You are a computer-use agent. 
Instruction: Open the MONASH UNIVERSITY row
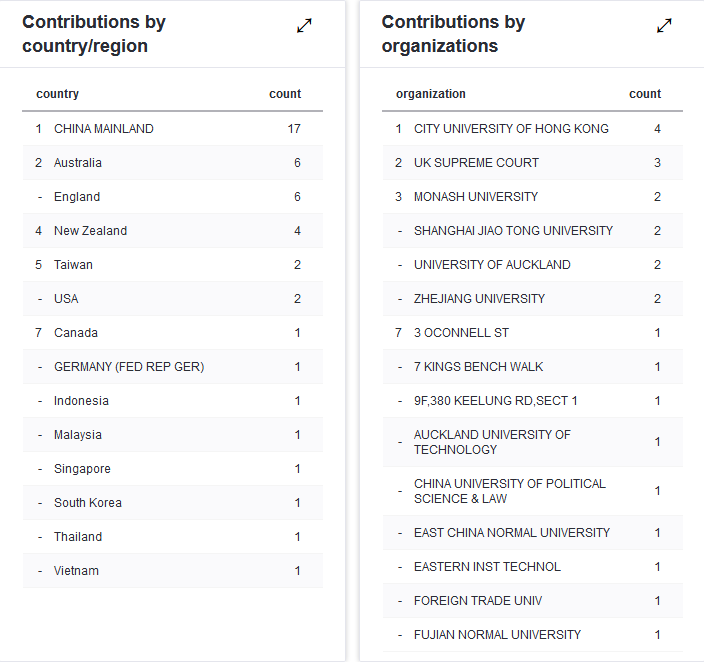tap(476, 197)
